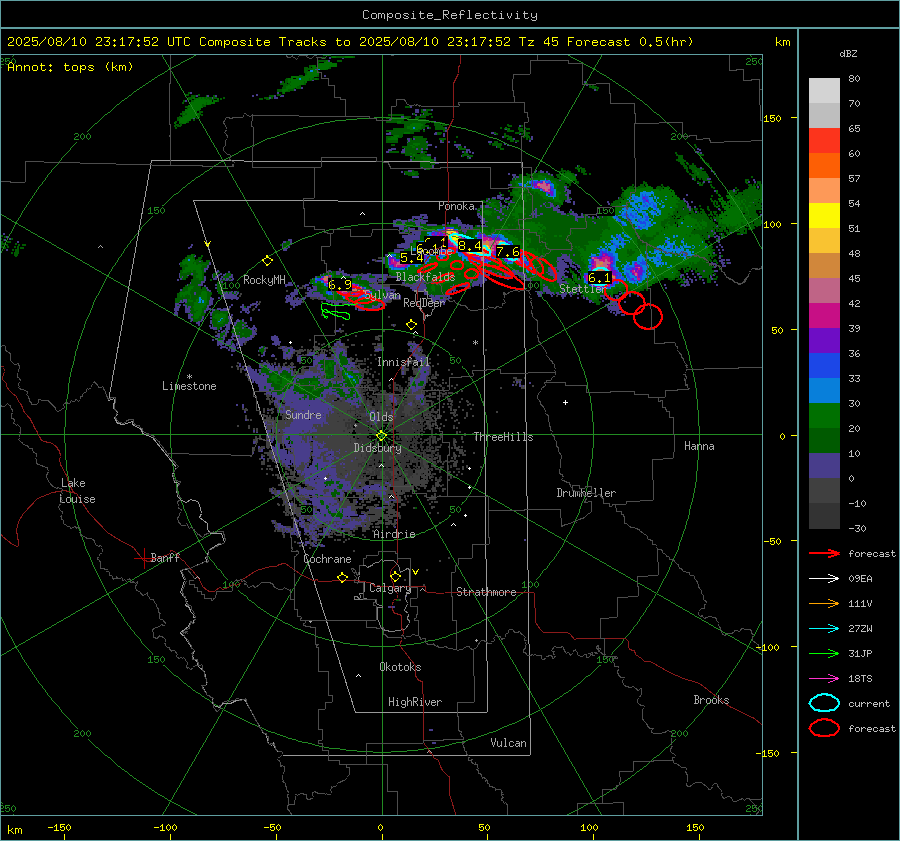Viewport: 900px width, 841px height.
Task: Click the Olds town label
Action: [381, 417]
